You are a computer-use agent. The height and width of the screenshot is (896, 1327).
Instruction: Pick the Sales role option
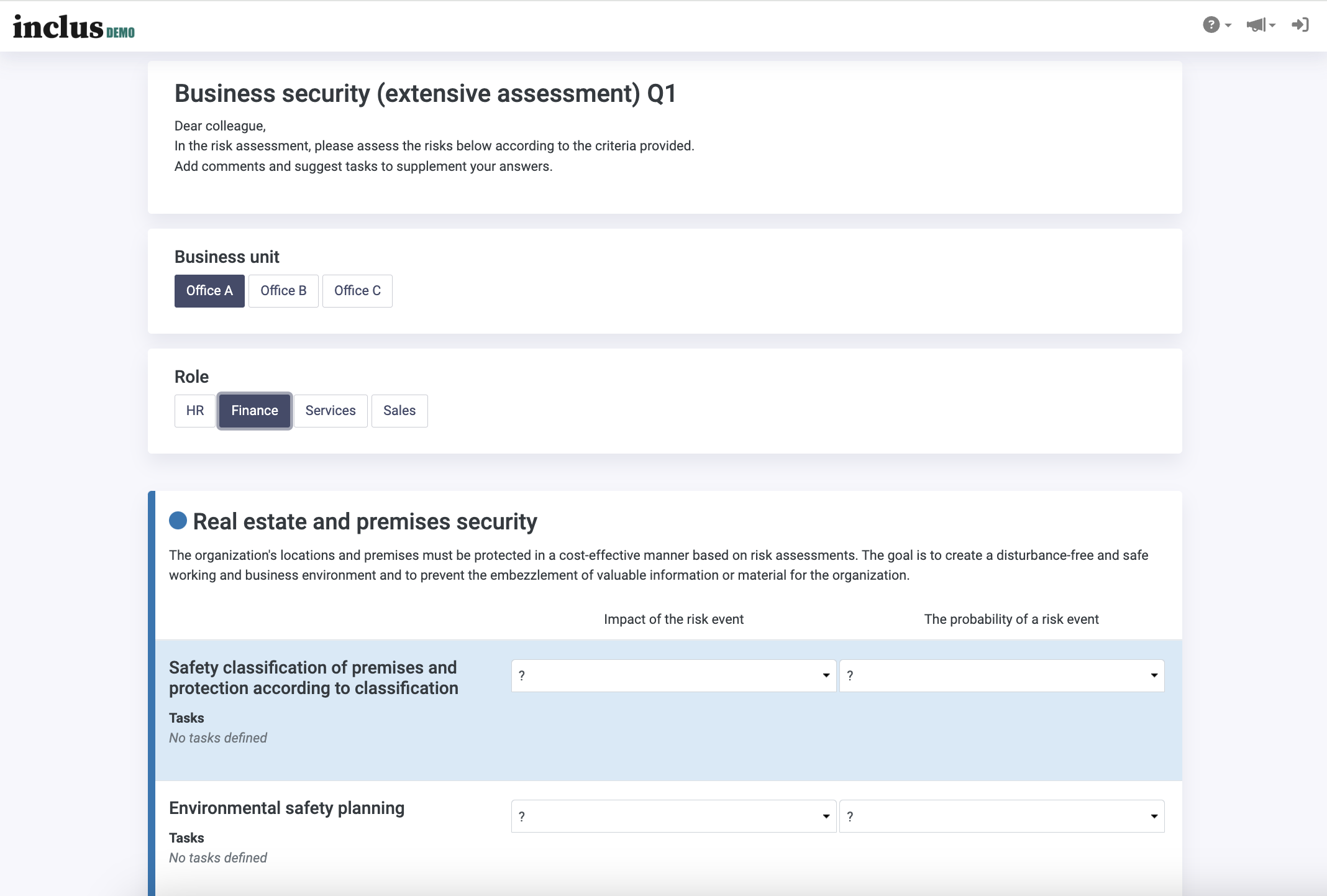399,411
